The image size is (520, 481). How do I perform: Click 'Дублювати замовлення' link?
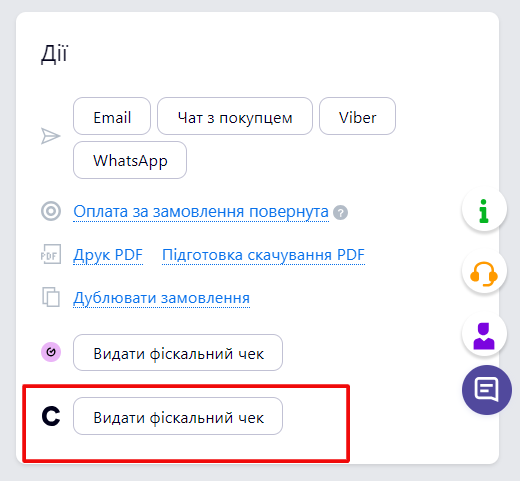161,298
